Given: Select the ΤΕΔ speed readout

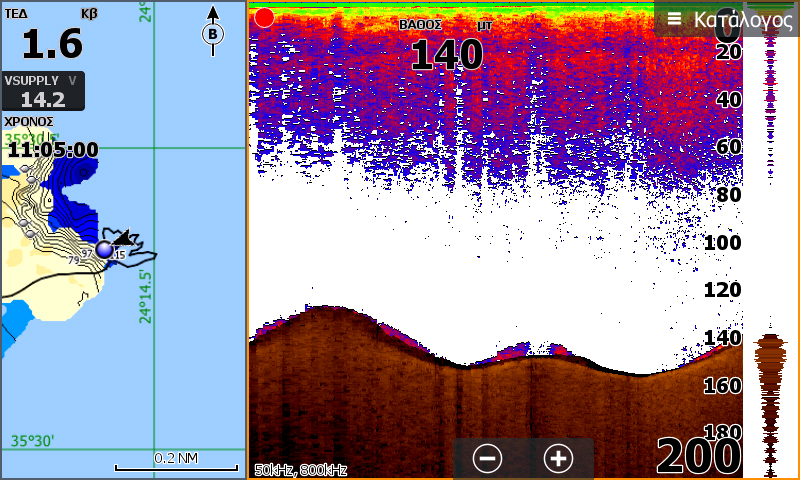Looking at the screenshot, I should 51,34.
